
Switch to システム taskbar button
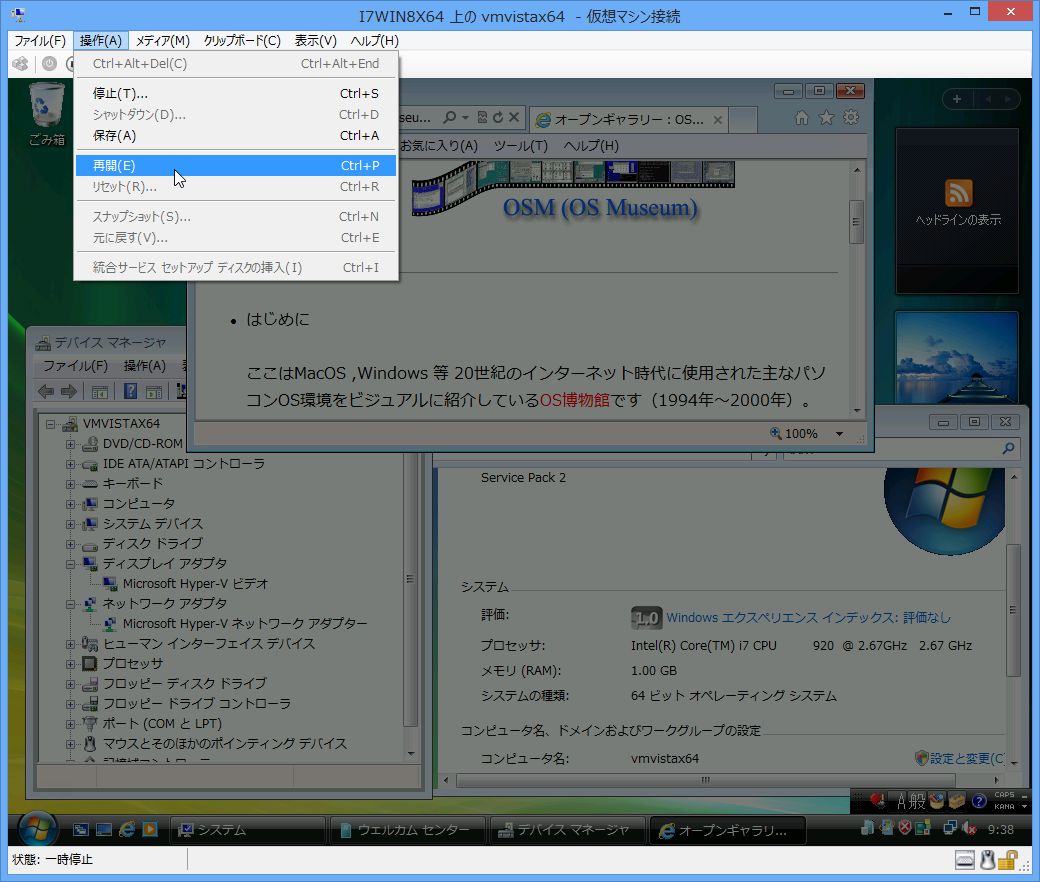pos(248,830)
